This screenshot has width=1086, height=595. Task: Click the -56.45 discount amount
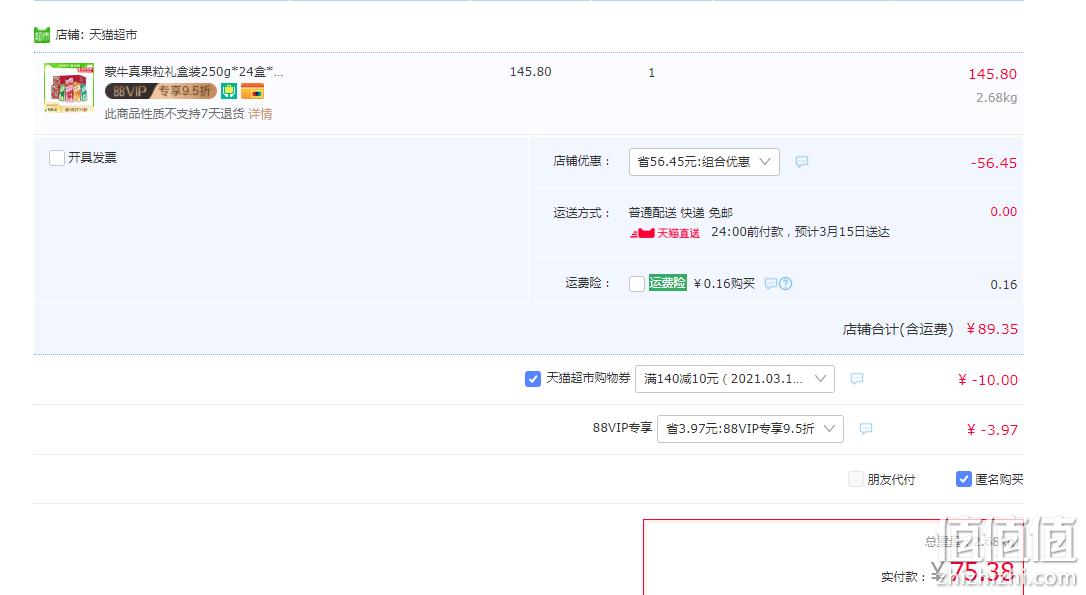click(x=994, y=163)
